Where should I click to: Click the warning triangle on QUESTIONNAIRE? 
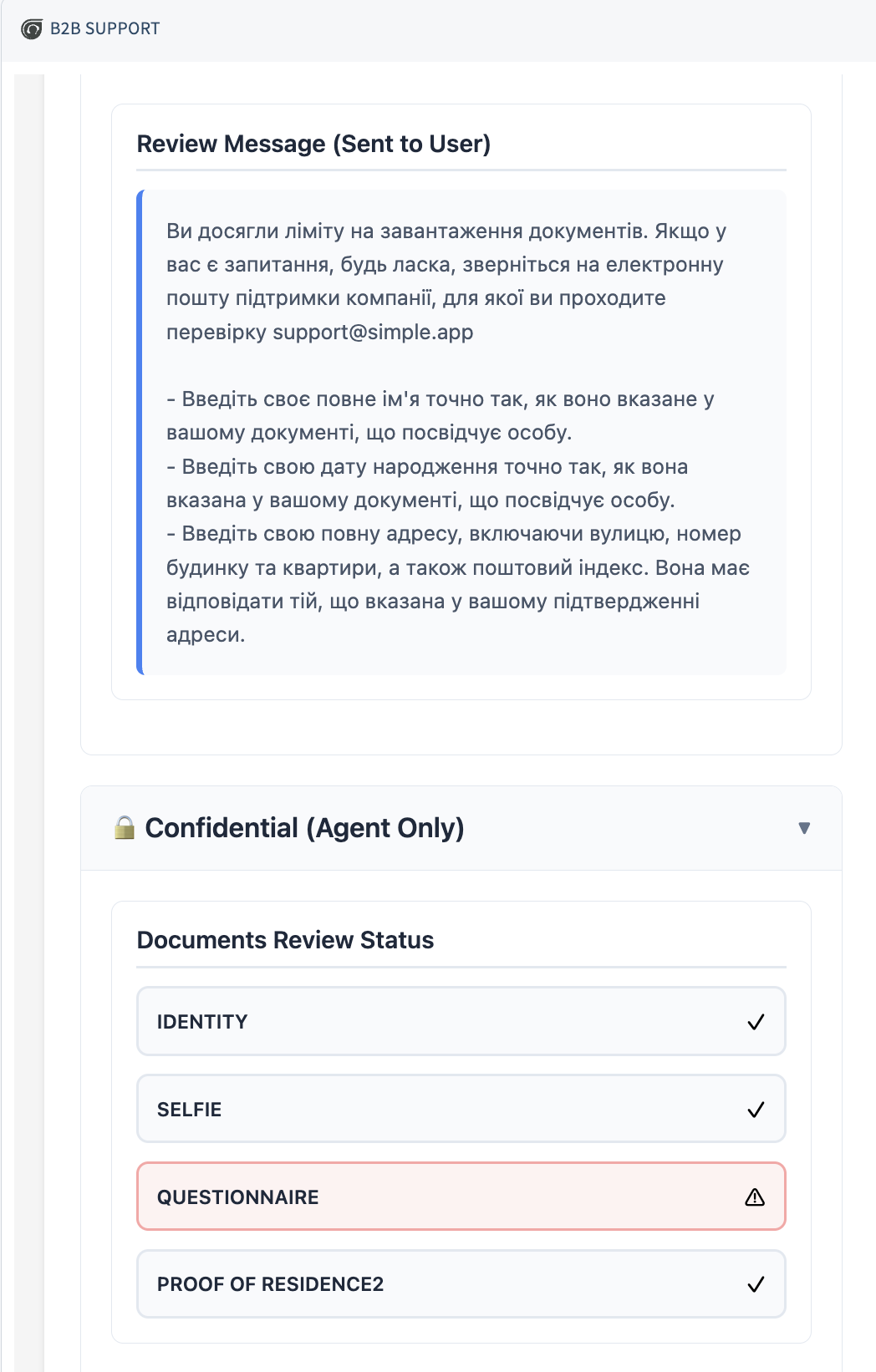755,1197
